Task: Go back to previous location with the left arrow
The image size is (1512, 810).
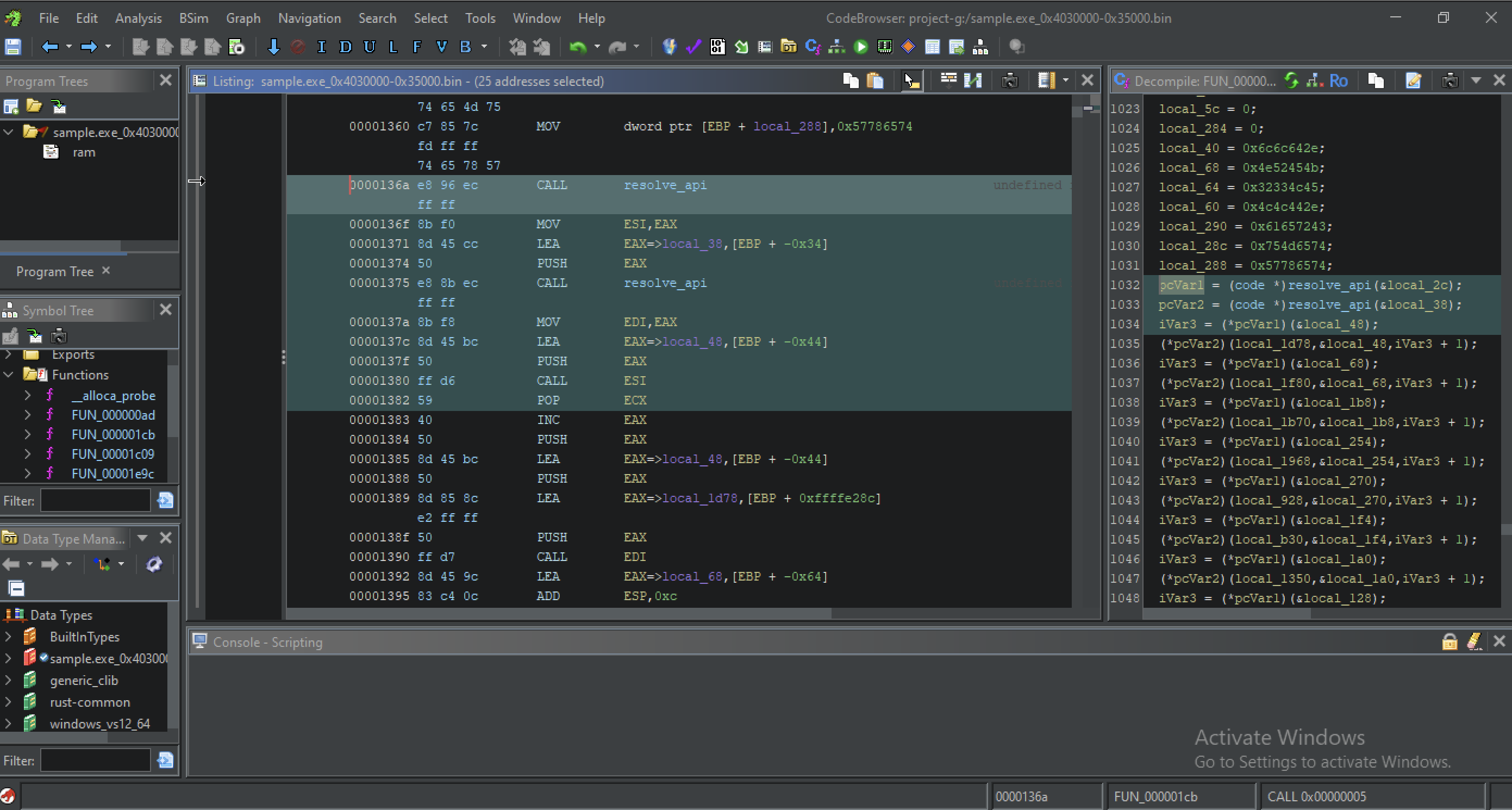Action: coord(50,47)
